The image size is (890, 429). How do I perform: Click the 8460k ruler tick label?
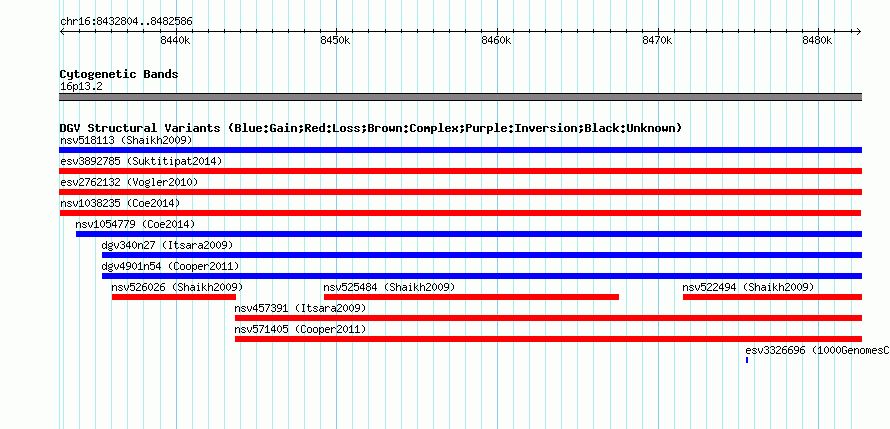click(497, 40)
